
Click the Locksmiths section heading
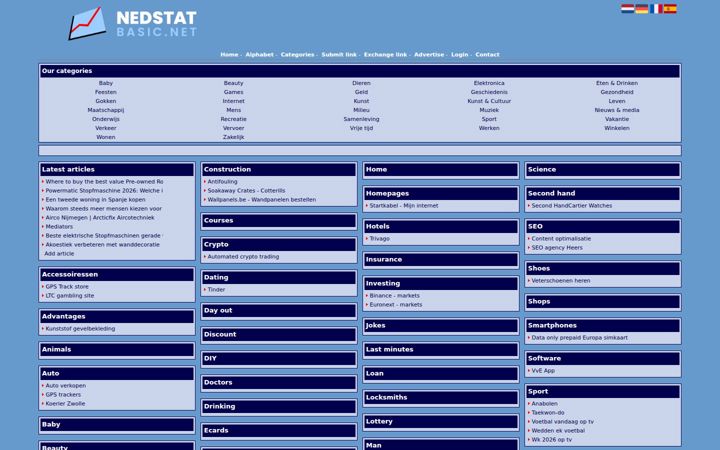point(441,397)
